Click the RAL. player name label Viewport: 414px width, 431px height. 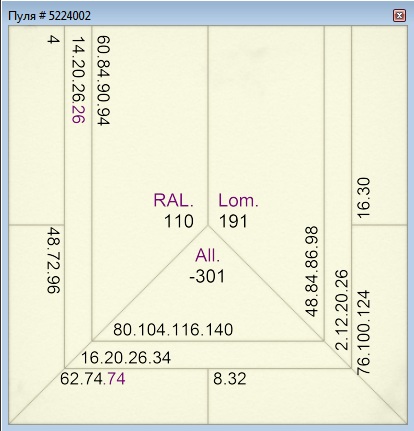[173, 200]
